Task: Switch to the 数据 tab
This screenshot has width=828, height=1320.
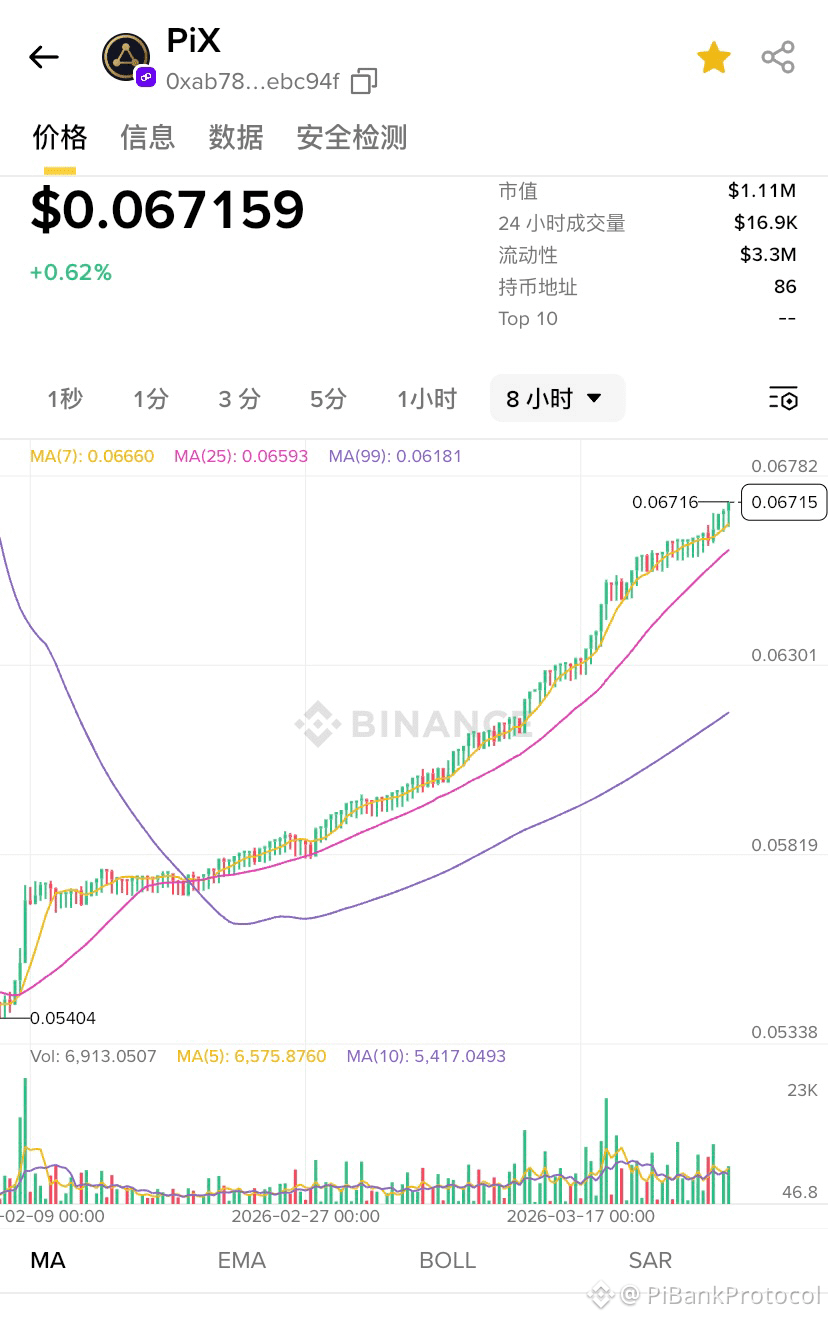Action: tap(236, 137)
